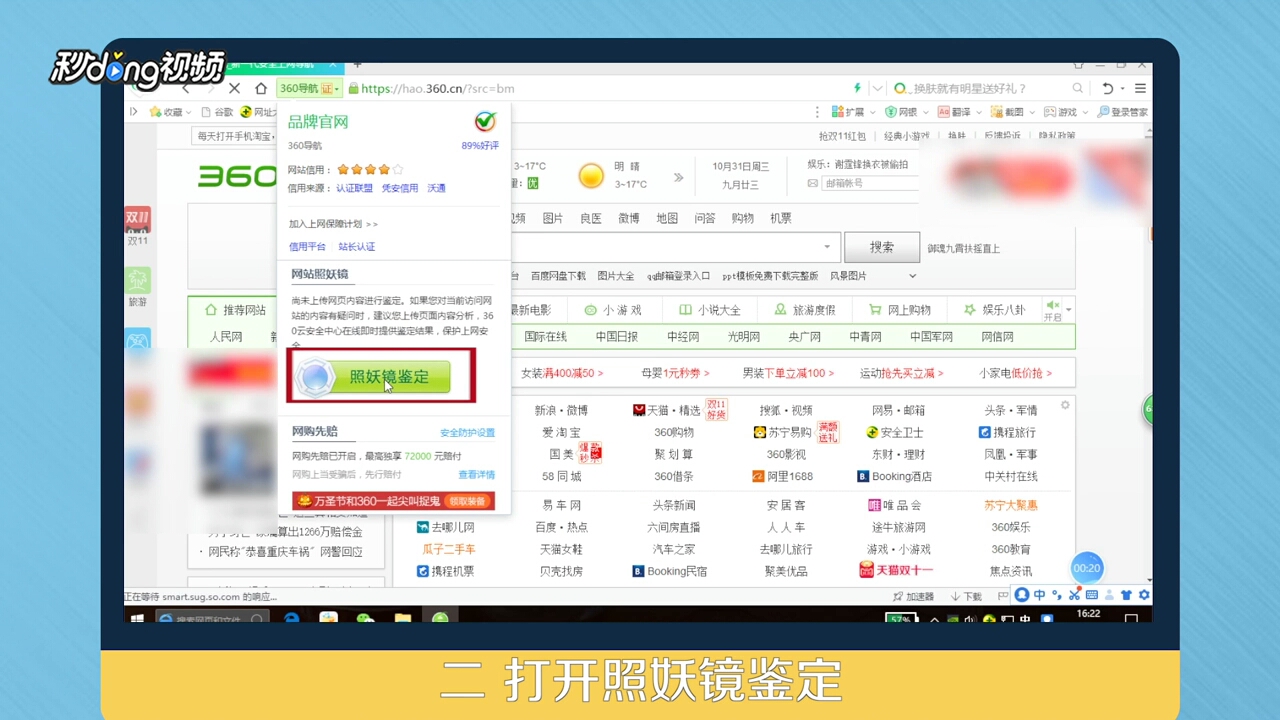Viewport: 1280px width, 720px height.
Task: Click the 下载 status bar item
Action: (967, 596)
